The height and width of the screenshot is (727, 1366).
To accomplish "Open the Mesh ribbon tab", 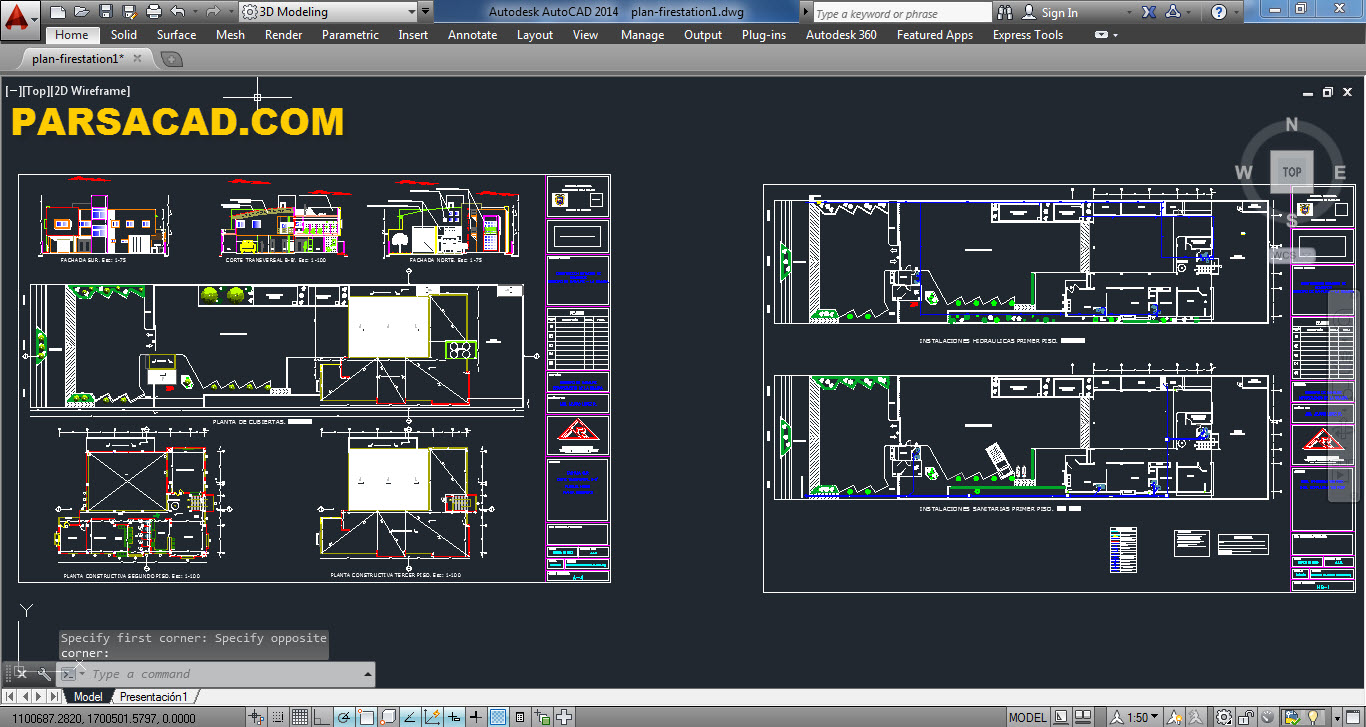I will [x=230, y=34].
